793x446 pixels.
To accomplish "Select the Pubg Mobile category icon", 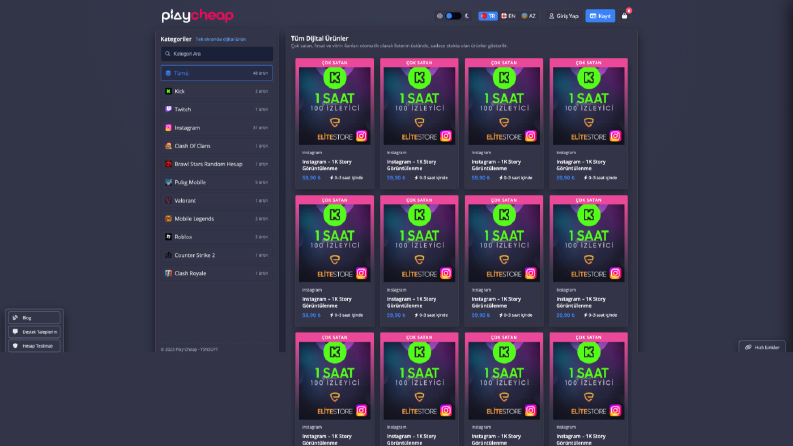I will [x=168, y=183].
